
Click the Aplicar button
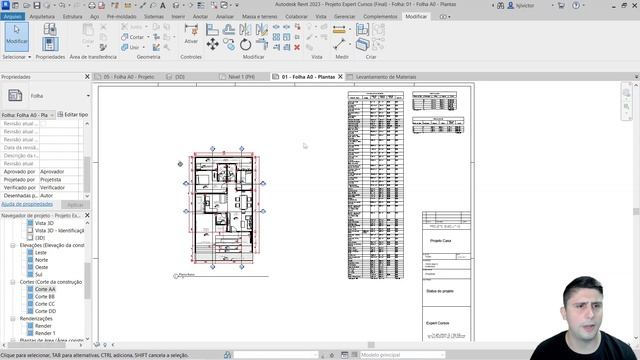click(x=75, y=204)
